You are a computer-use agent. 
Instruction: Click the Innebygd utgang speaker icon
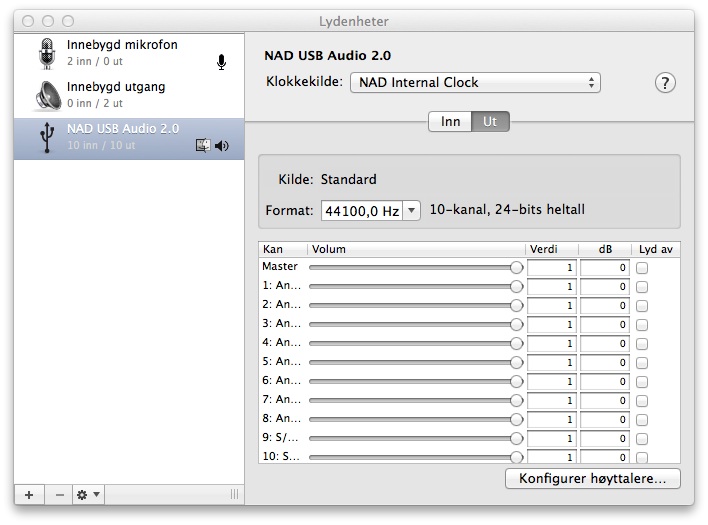(x=45, y=96)
